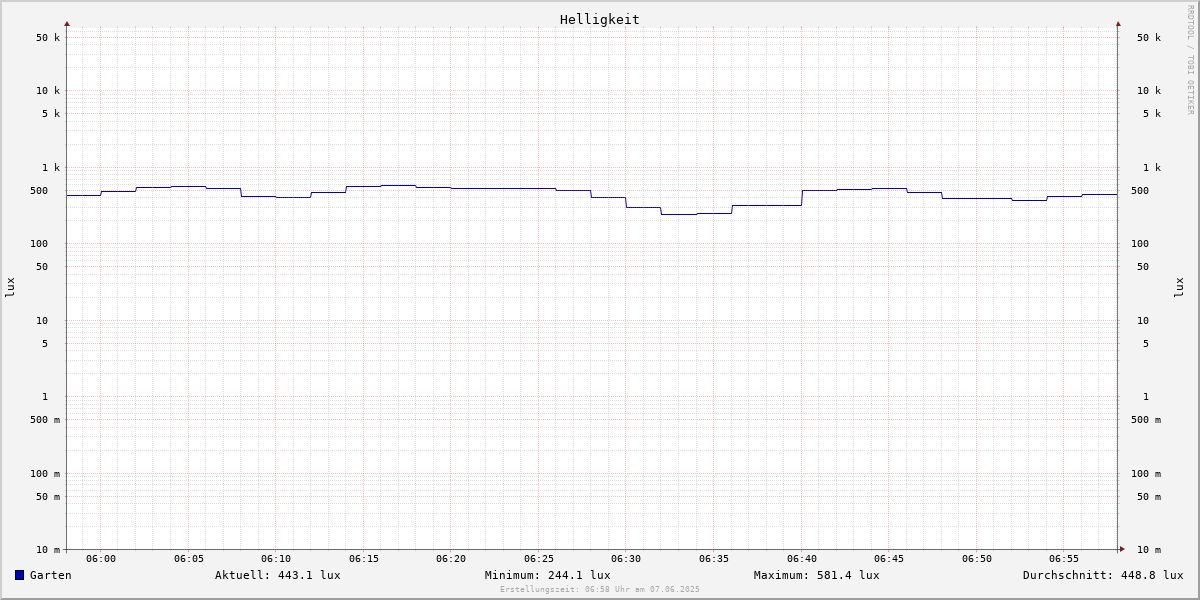Click the 06:10 time axis label
This screenshot has height=600, width=1200.
276,559
